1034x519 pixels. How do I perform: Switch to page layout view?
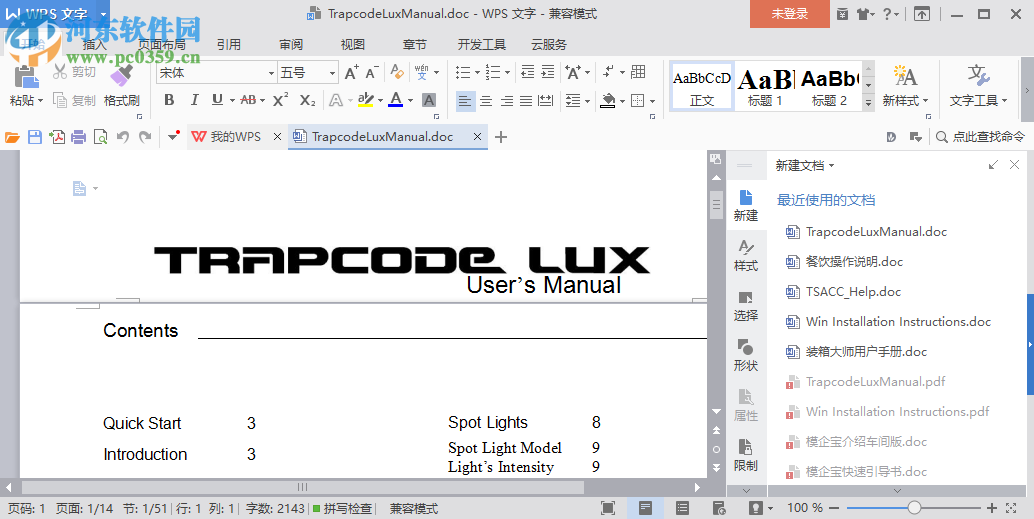pyautogui.click(x=646, y=508)
